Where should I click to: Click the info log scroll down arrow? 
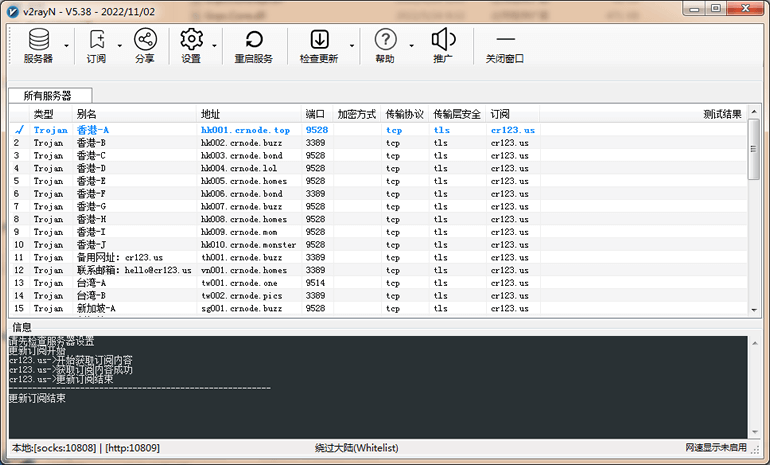(x=754, y=433)
